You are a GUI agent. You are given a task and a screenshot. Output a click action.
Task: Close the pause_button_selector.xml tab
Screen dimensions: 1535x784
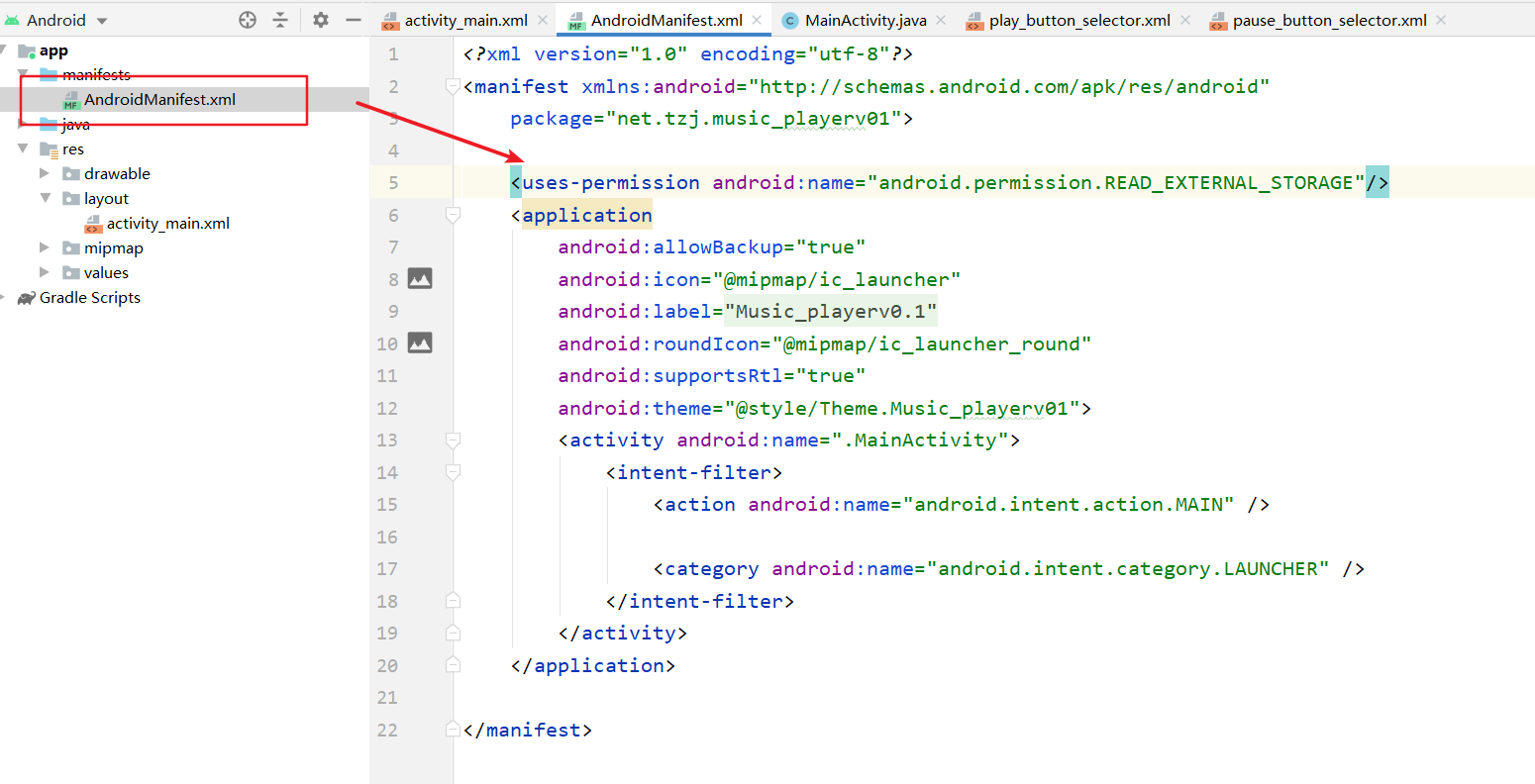(x=1441, y=20)
